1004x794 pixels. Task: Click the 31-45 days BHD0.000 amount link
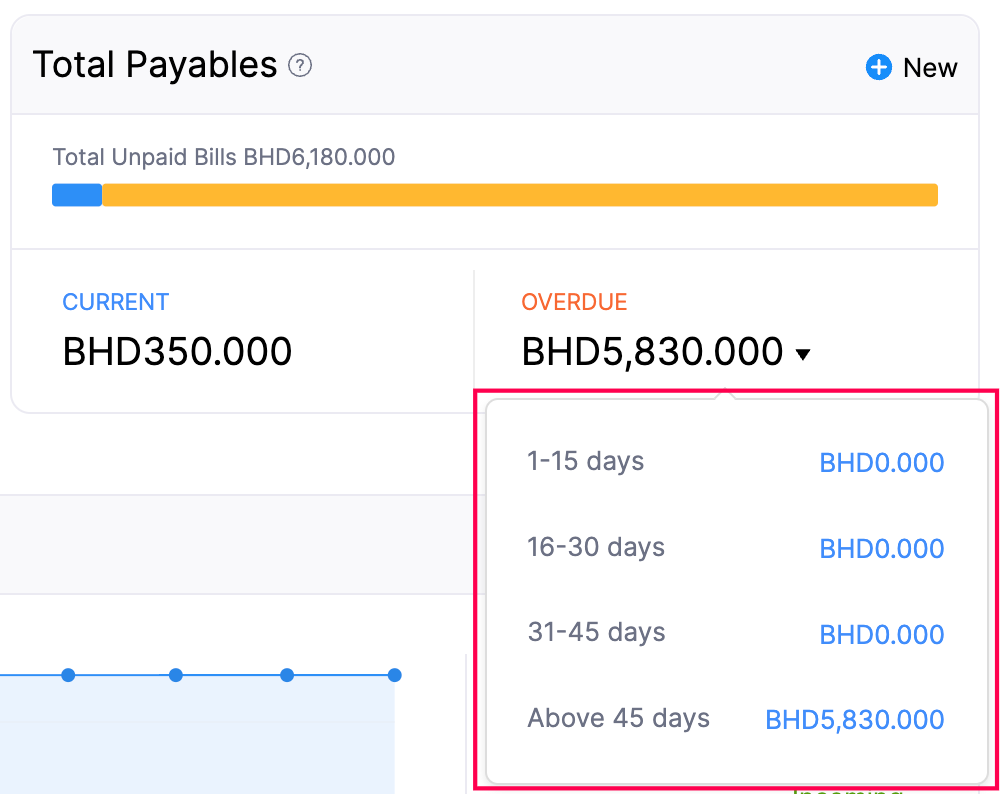click(881, 634)
